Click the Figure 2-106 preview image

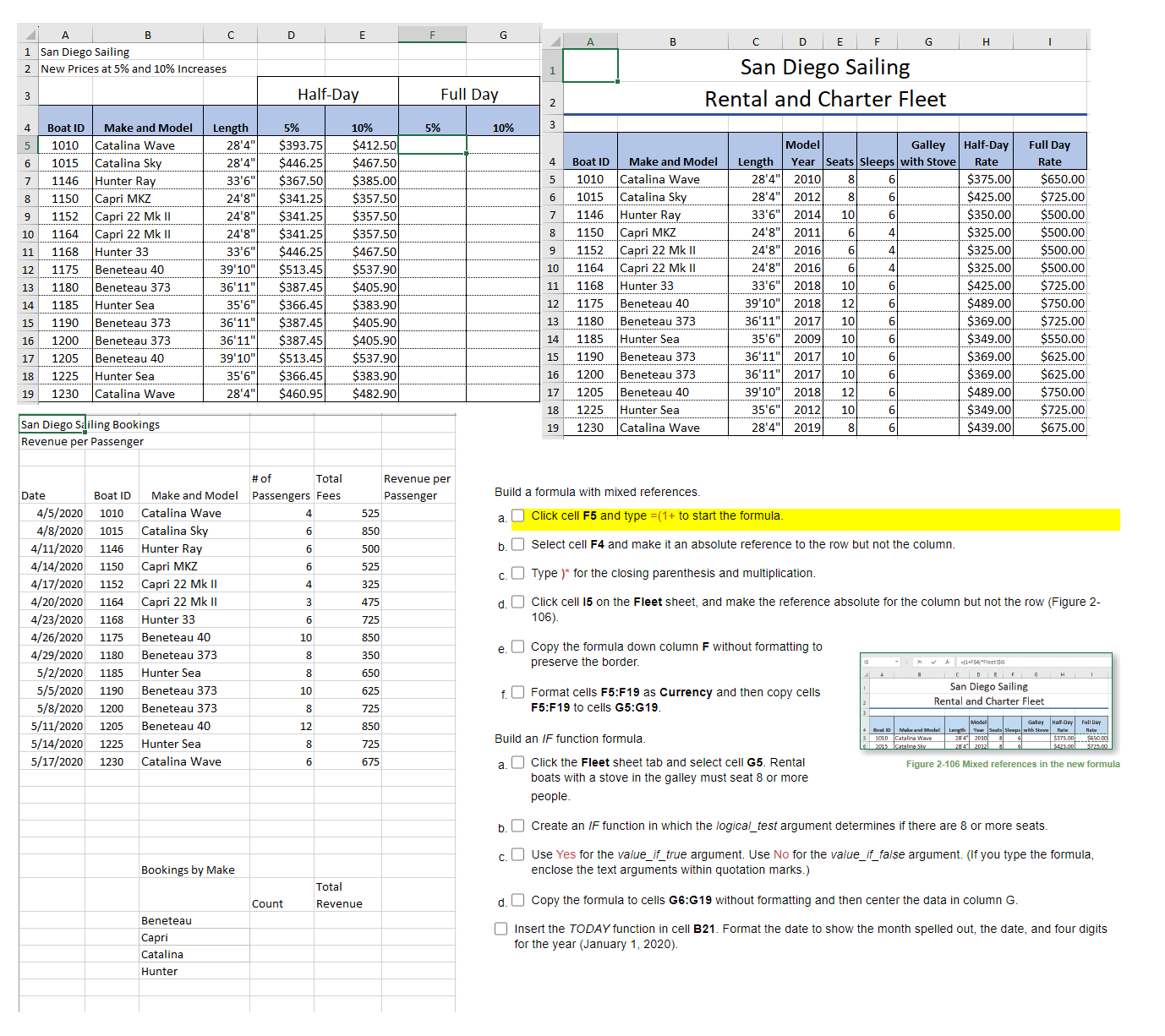click(x=987, y=701)
